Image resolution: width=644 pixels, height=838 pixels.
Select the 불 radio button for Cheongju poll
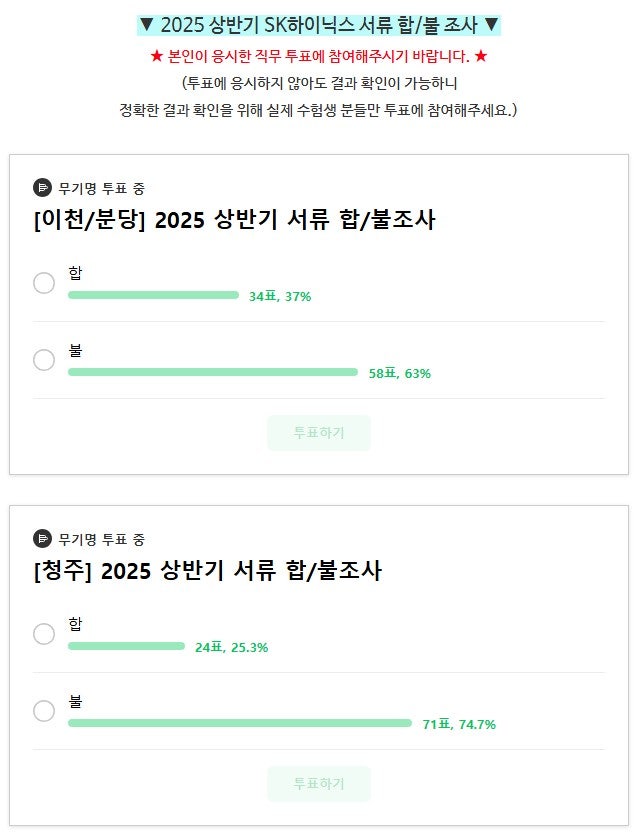pos(44,711)
